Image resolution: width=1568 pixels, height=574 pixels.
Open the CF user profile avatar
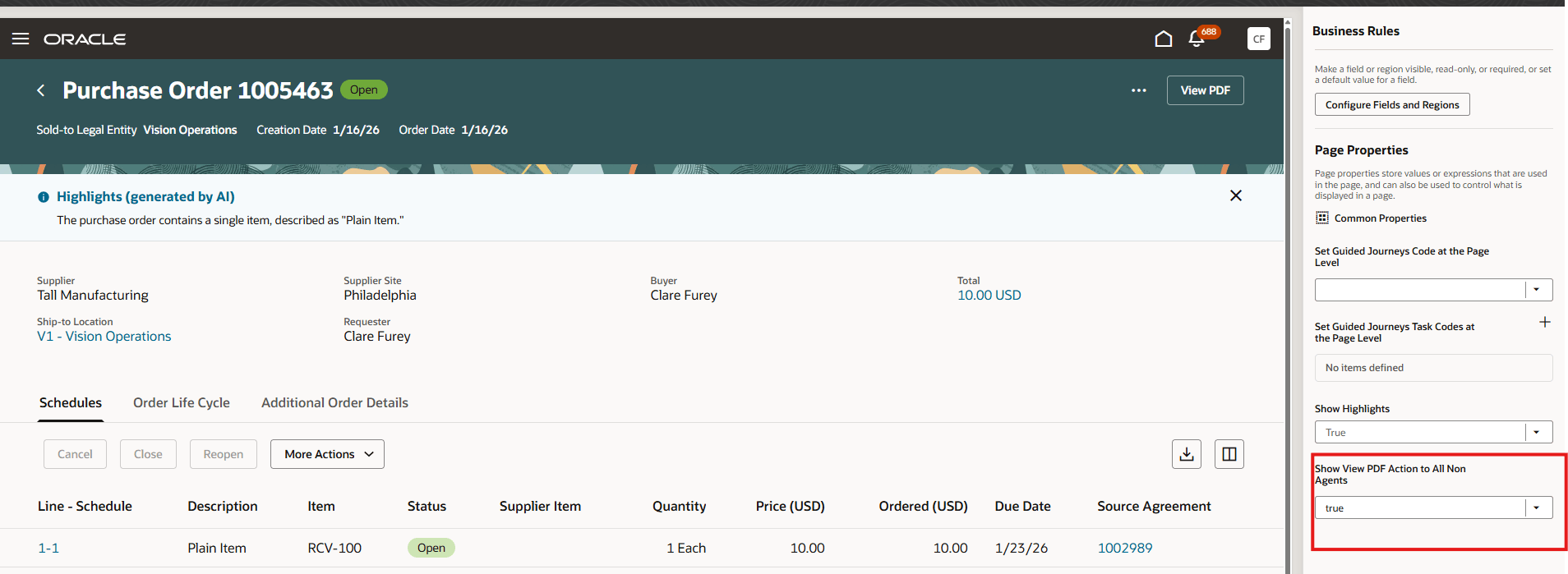pos(1258,39)
